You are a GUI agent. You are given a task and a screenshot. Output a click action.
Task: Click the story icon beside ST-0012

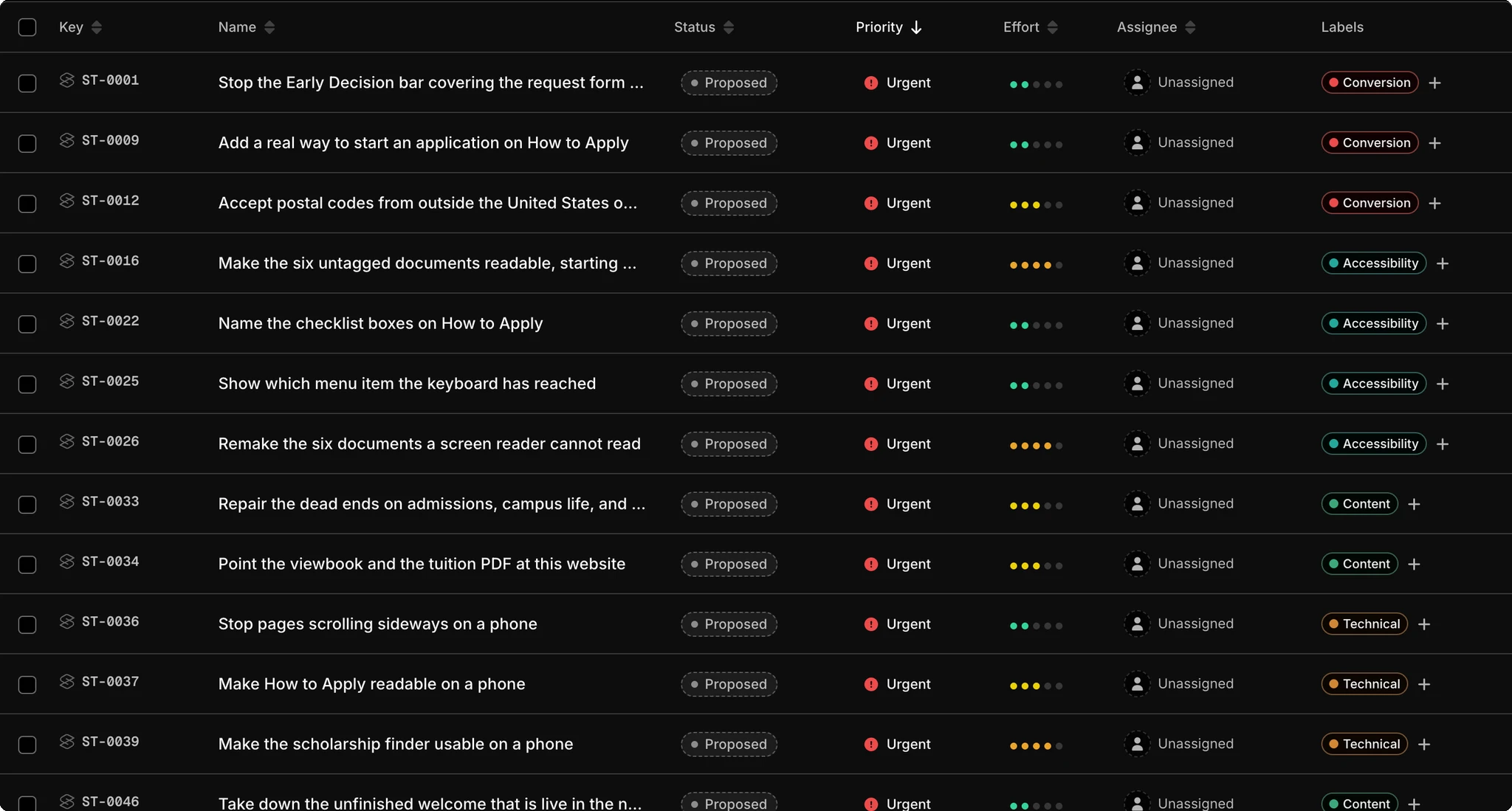tap(67, 201)
